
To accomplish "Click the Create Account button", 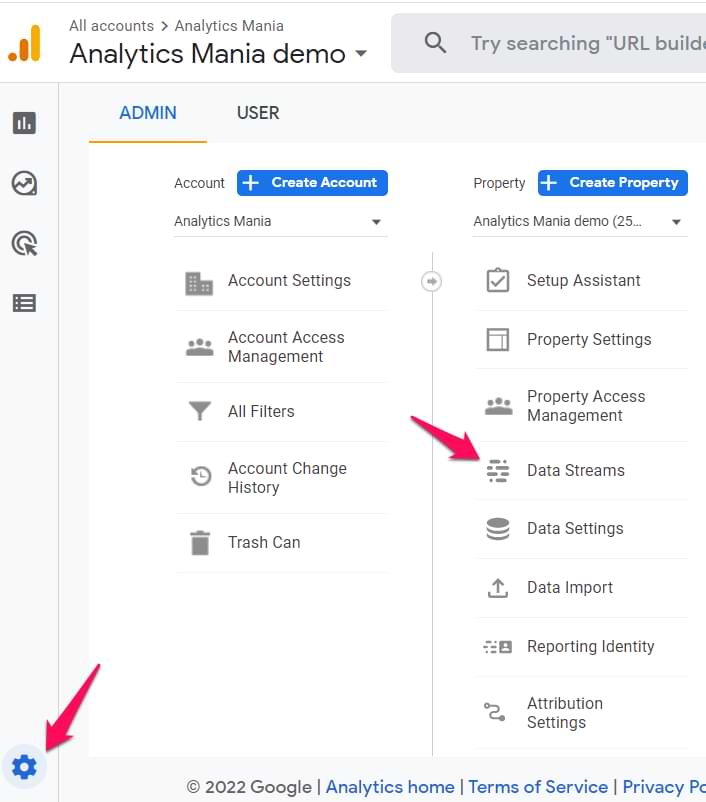I will click(x=312, y=183).
